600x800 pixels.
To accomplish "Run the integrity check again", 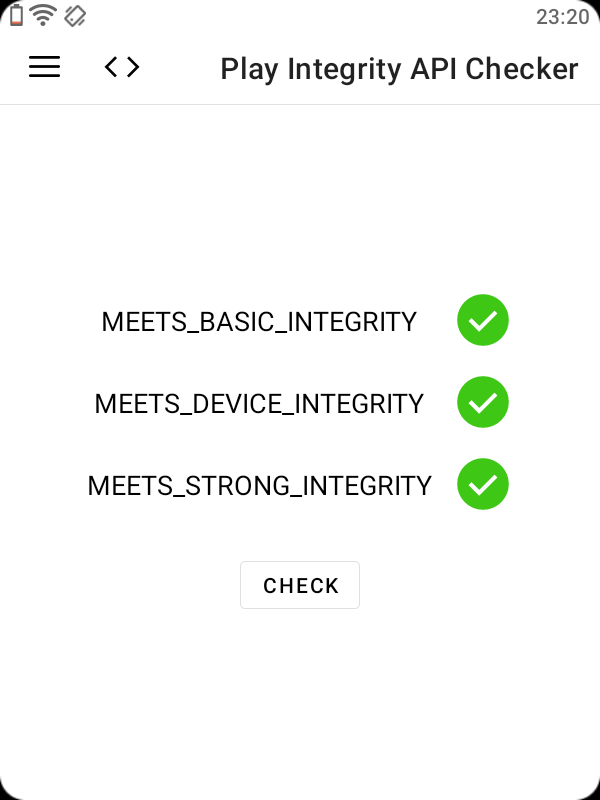I will click(x=300, y=585).
